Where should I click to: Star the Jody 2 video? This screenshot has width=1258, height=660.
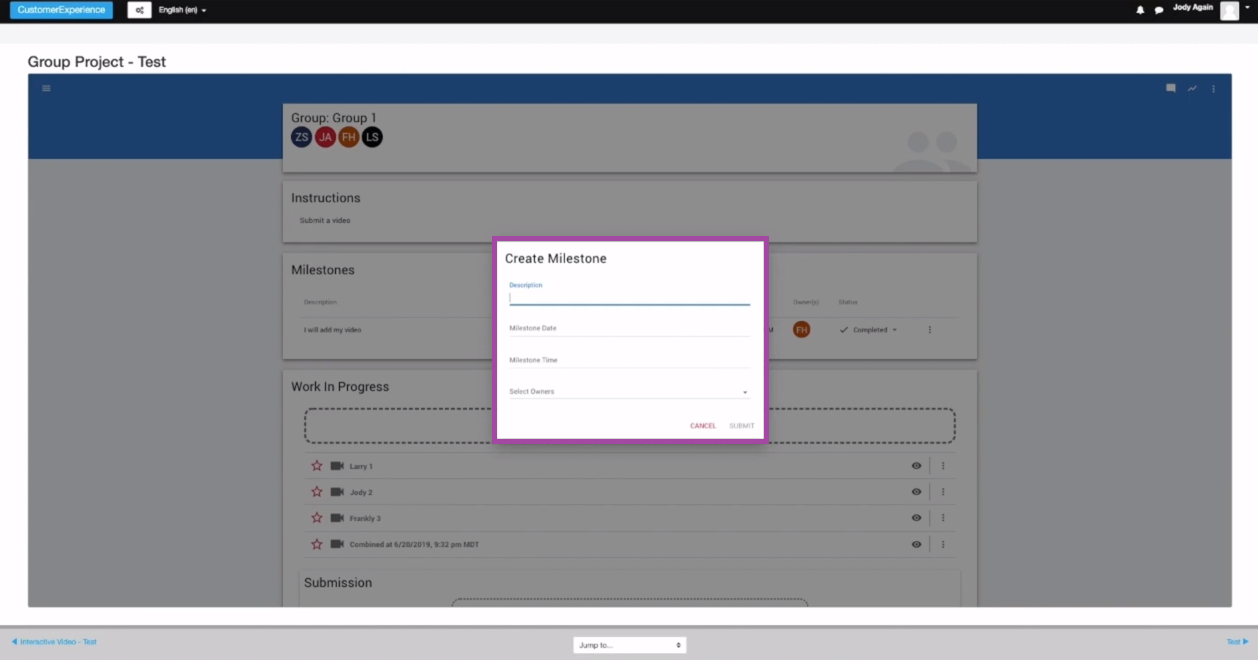317,492
